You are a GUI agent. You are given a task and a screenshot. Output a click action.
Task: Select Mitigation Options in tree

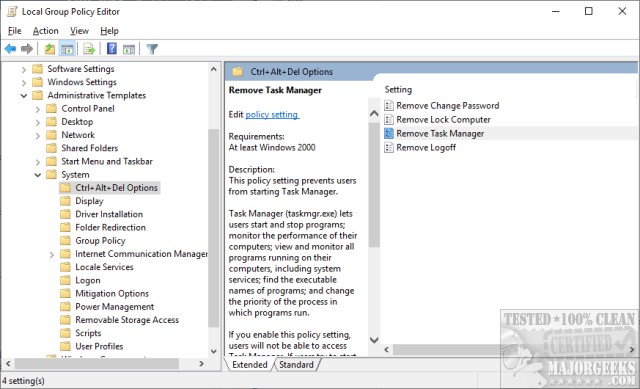(x=112, y=293)
